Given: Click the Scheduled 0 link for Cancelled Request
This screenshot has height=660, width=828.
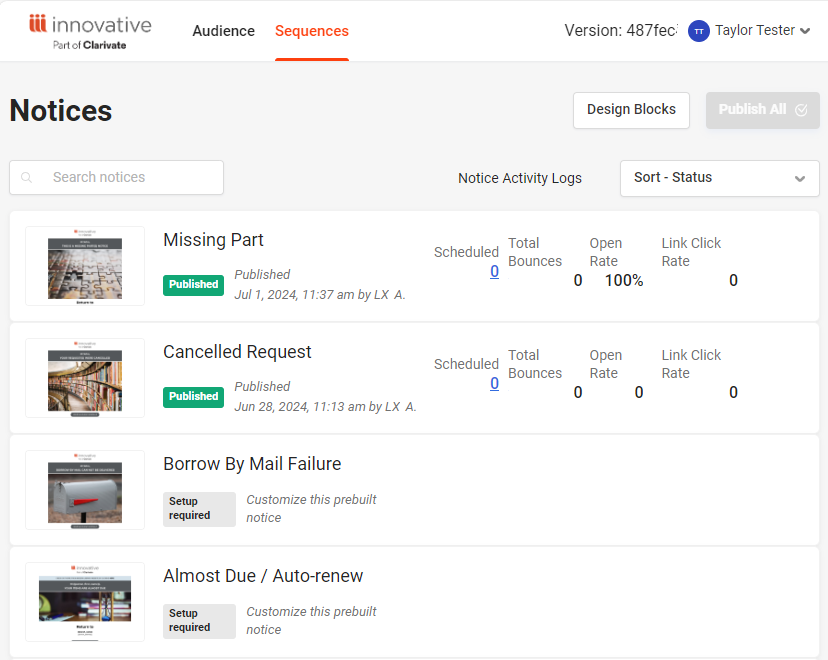Looking at the screenshot, I should pyautogui.click(x=494, y=383).
